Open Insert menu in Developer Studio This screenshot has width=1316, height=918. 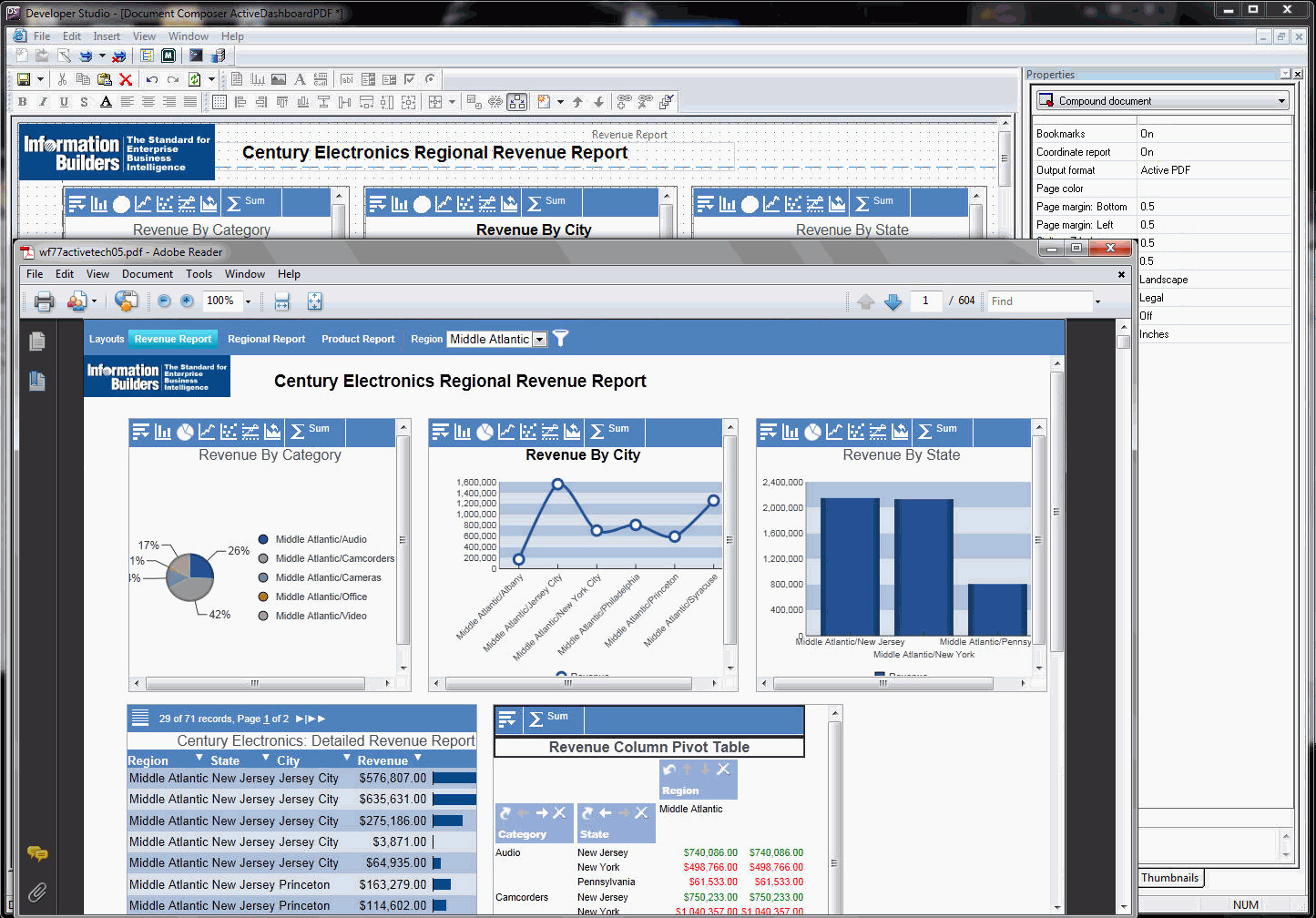click(x=107, y=36)
